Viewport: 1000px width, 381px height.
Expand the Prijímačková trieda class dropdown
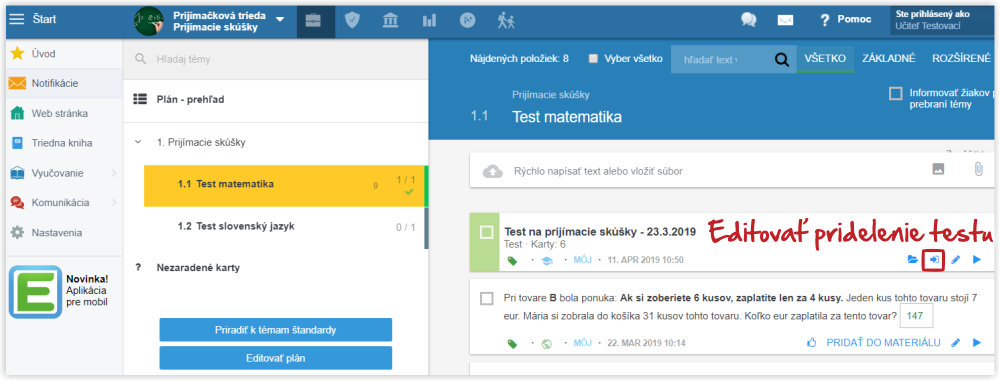(x=280, y=19)
